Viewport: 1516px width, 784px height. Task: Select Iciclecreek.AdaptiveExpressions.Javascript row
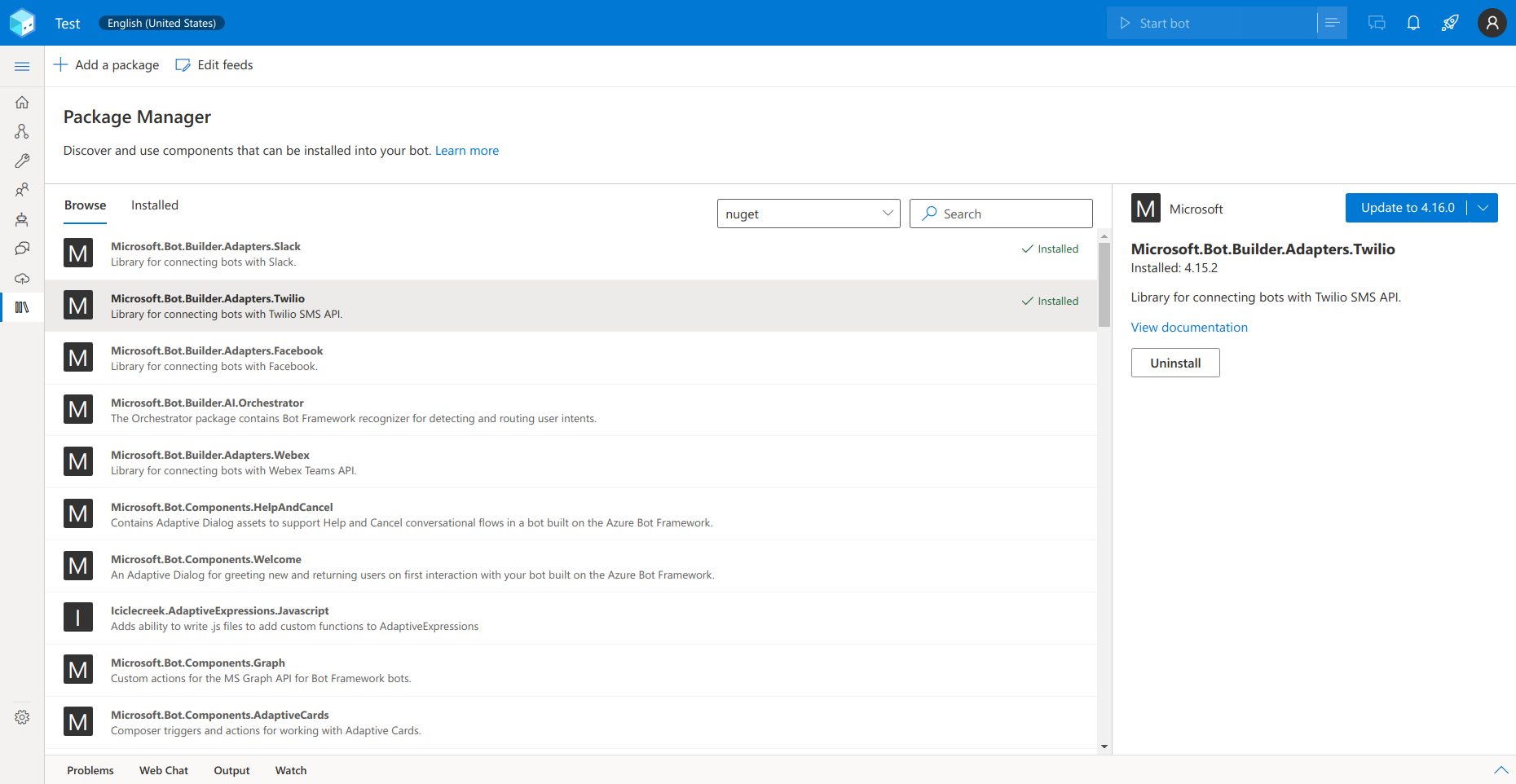(x=571, y=619)
